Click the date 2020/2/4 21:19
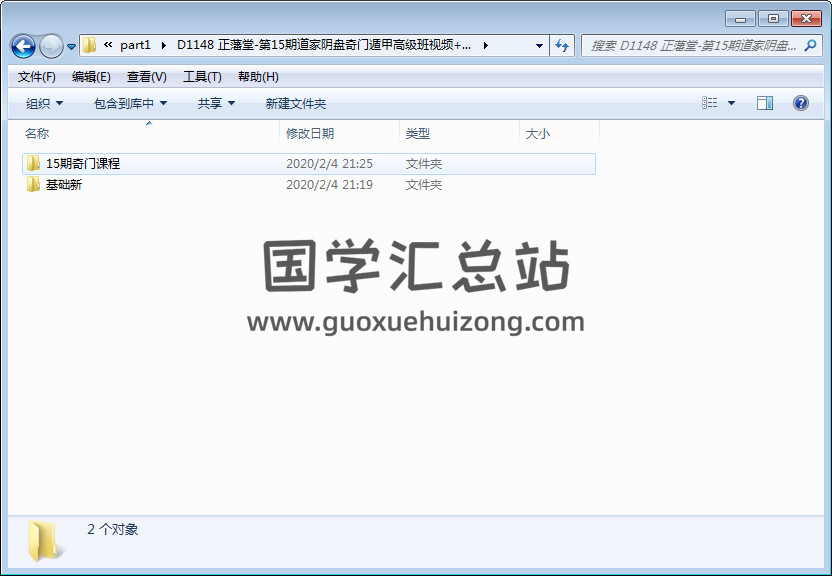The height and width of the screenshot is (576, 832). [329, 185]
